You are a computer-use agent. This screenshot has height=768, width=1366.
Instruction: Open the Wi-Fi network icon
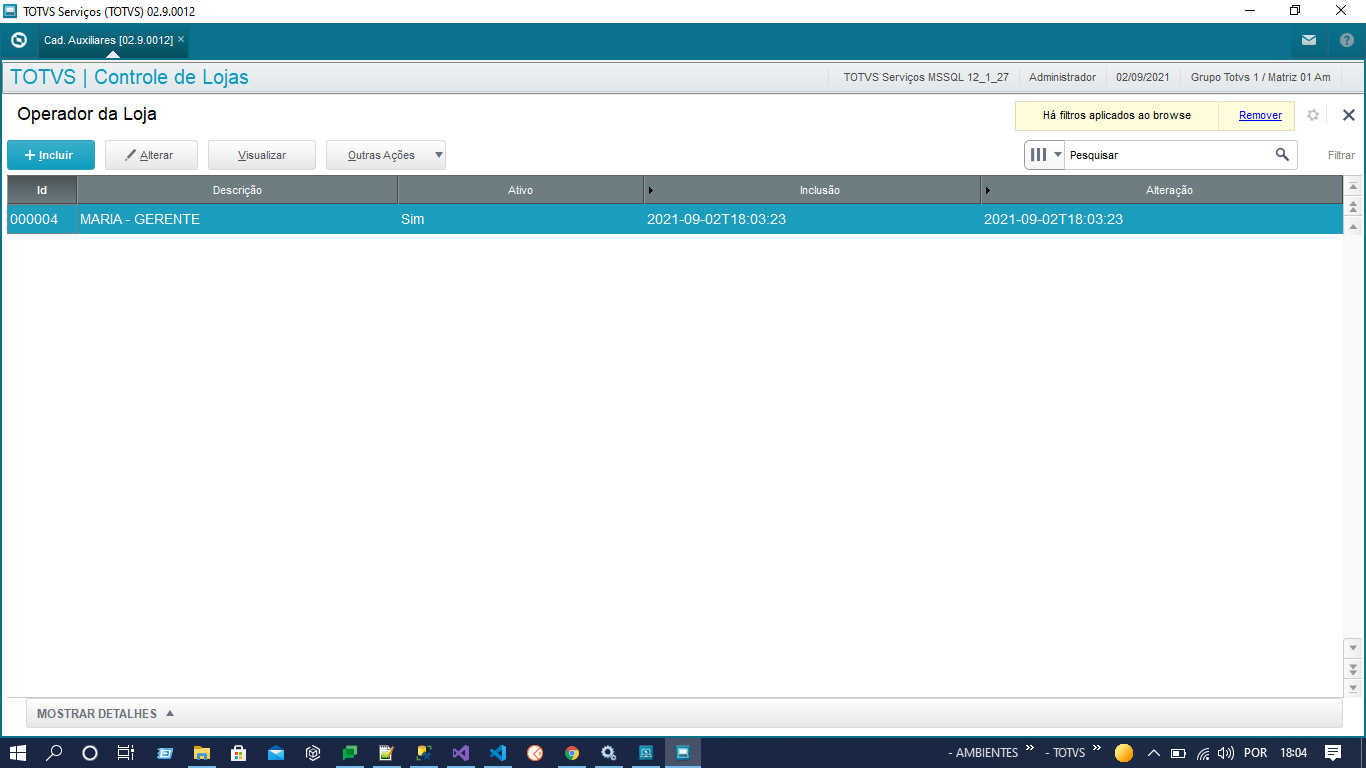coord(1203,753)
